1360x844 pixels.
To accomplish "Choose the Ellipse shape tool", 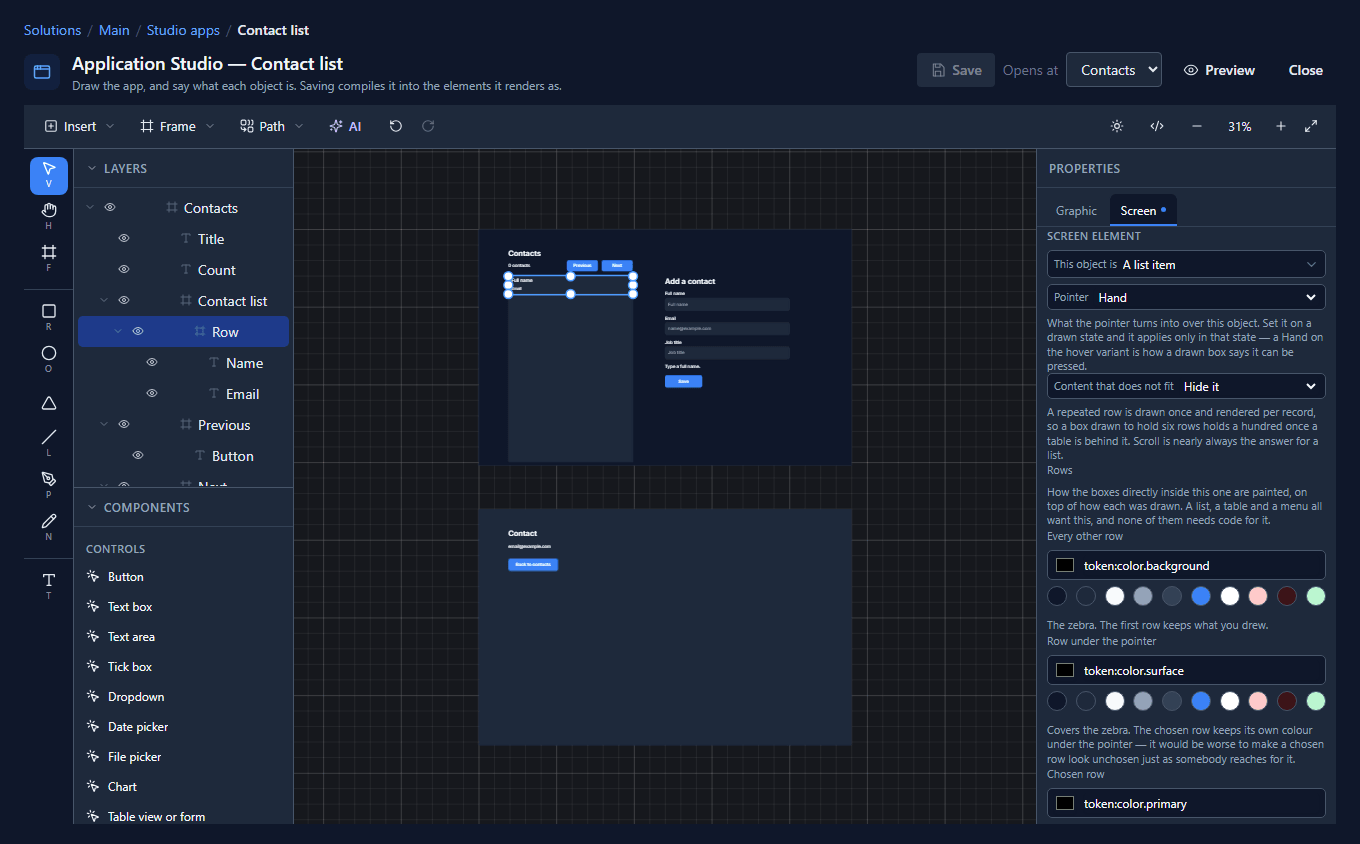I will [49, 360].
